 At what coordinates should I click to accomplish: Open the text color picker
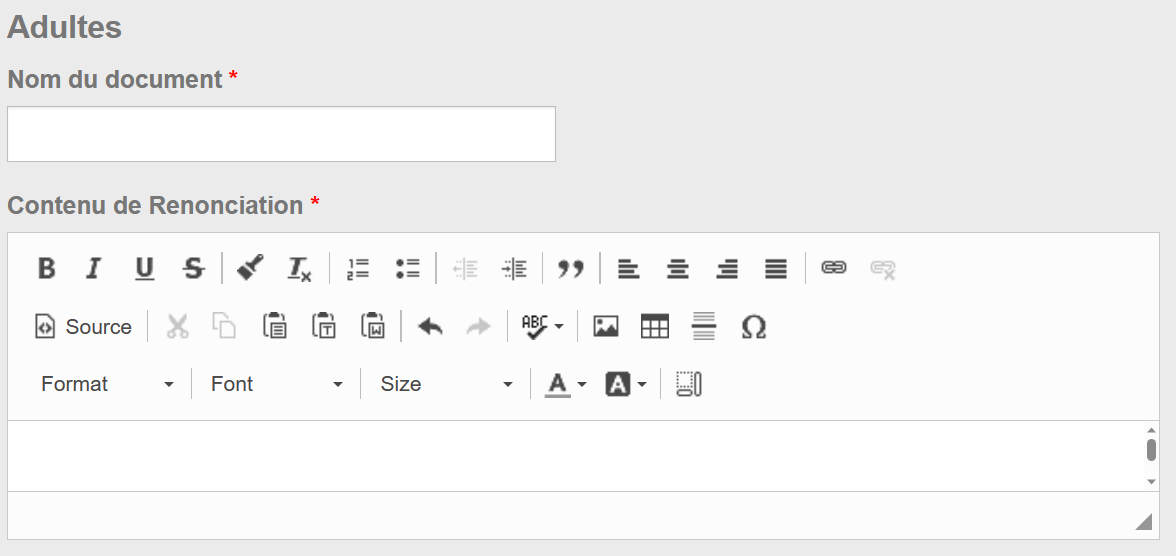[565, 384]
